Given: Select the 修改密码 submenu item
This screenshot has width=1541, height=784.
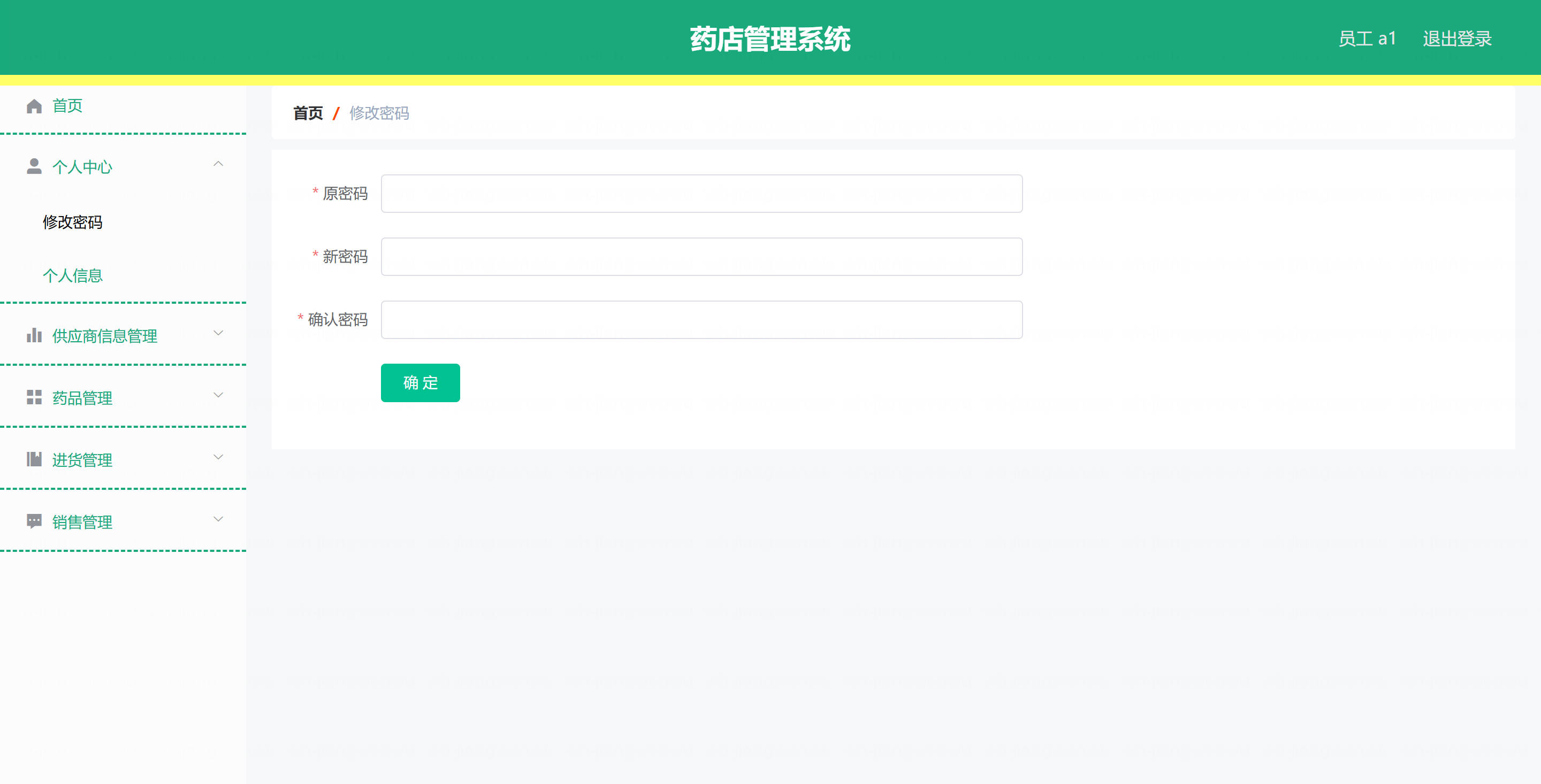Looking at the screenshot, I should click(x=72, y=222).
